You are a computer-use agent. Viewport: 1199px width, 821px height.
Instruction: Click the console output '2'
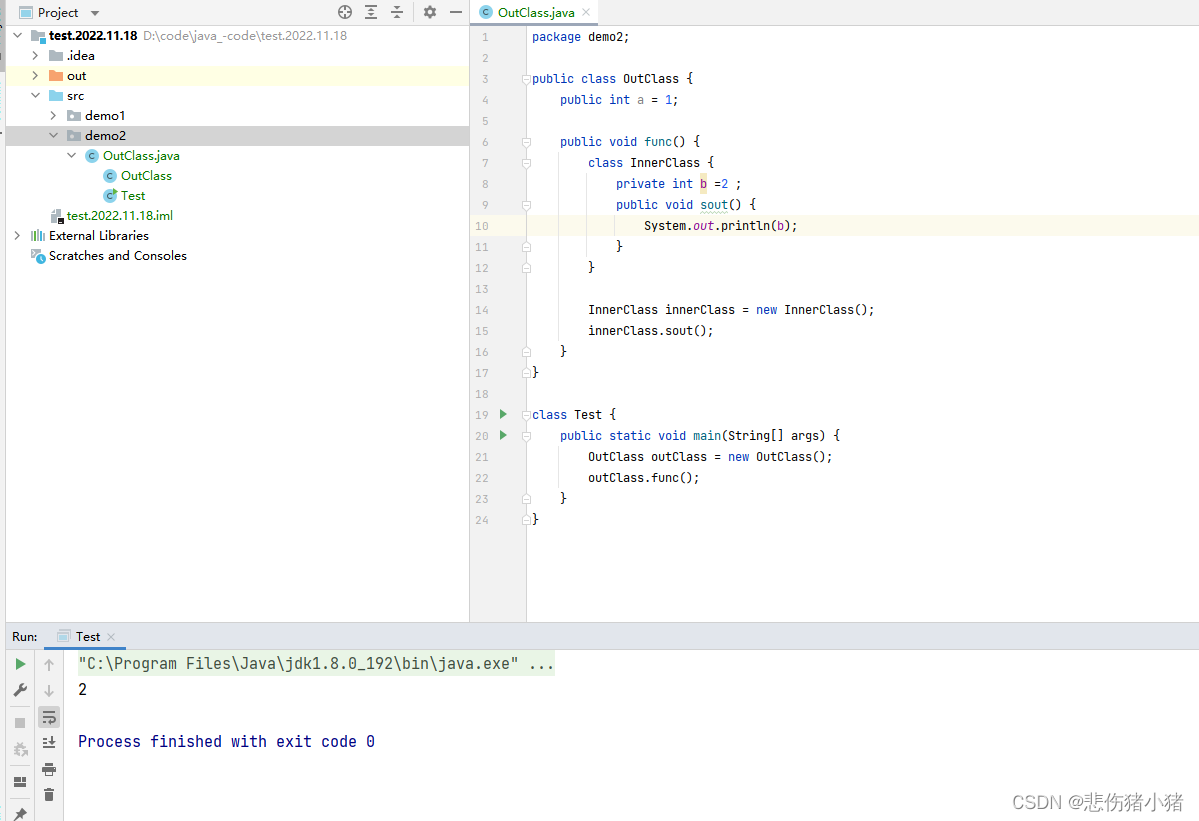(x=83, y=690)
